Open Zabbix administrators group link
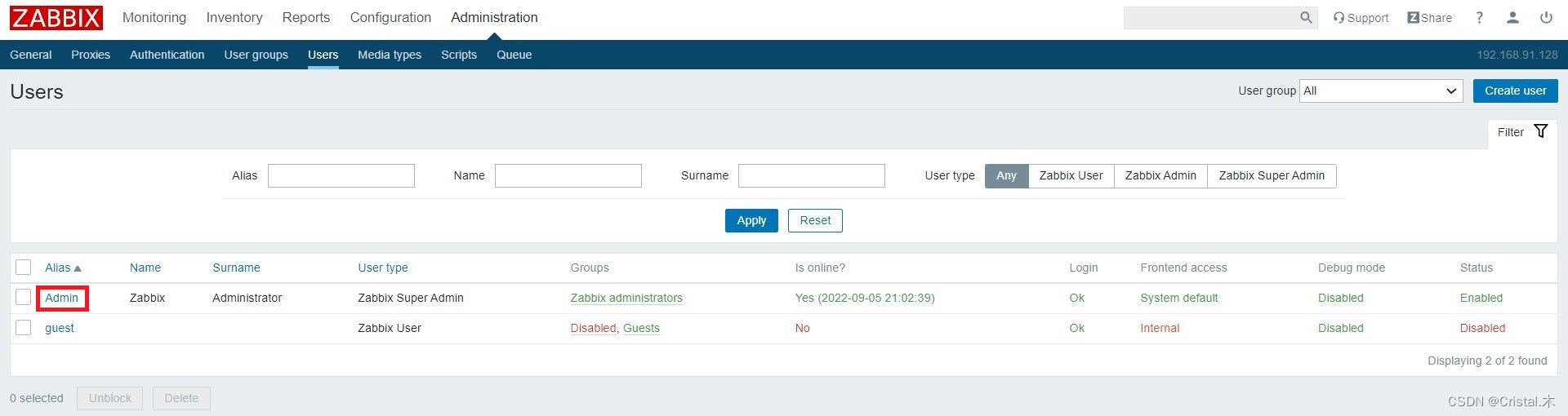The width and height of the screenshot is (1568, 416). tap(626, 298)
